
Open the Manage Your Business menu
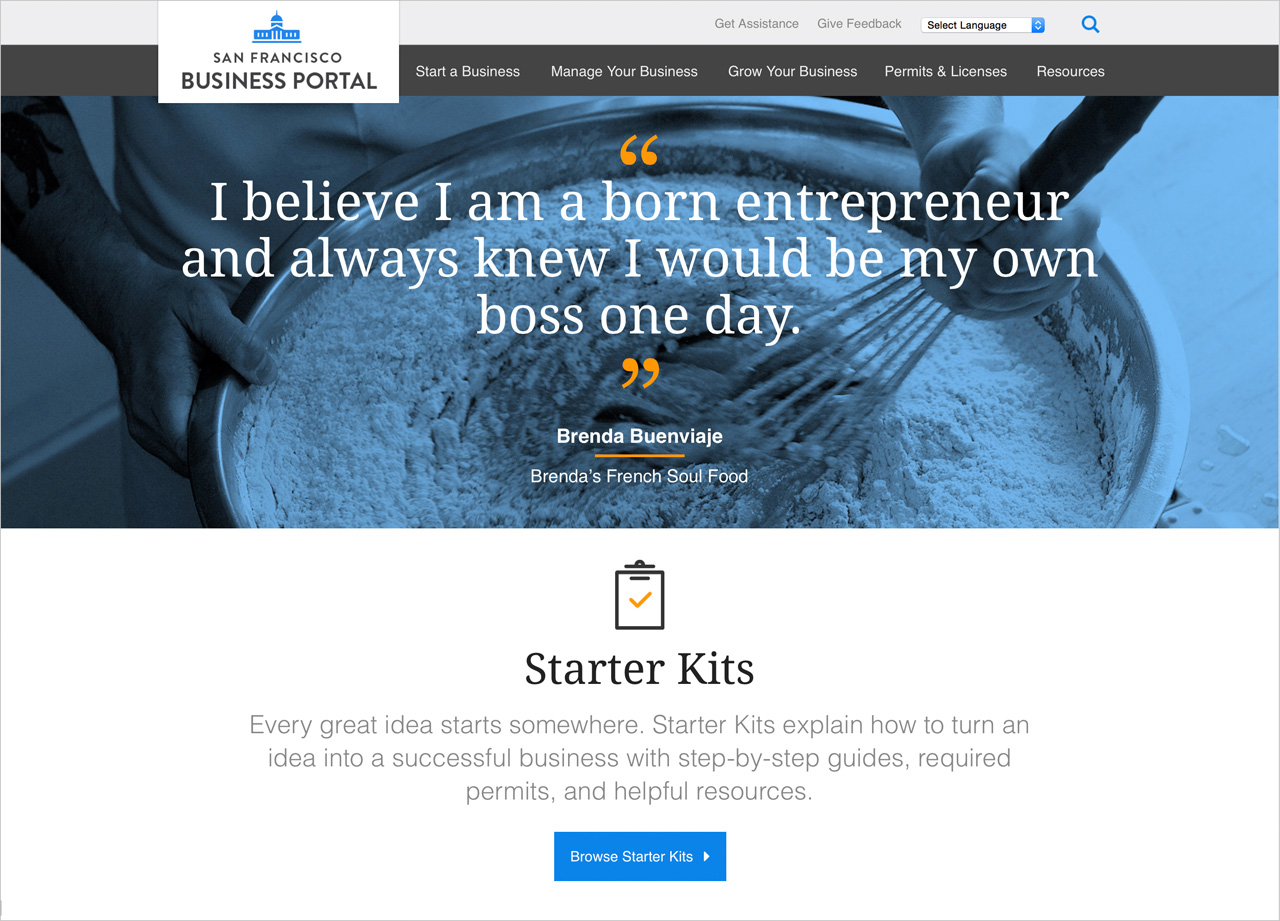click(624, 71)
